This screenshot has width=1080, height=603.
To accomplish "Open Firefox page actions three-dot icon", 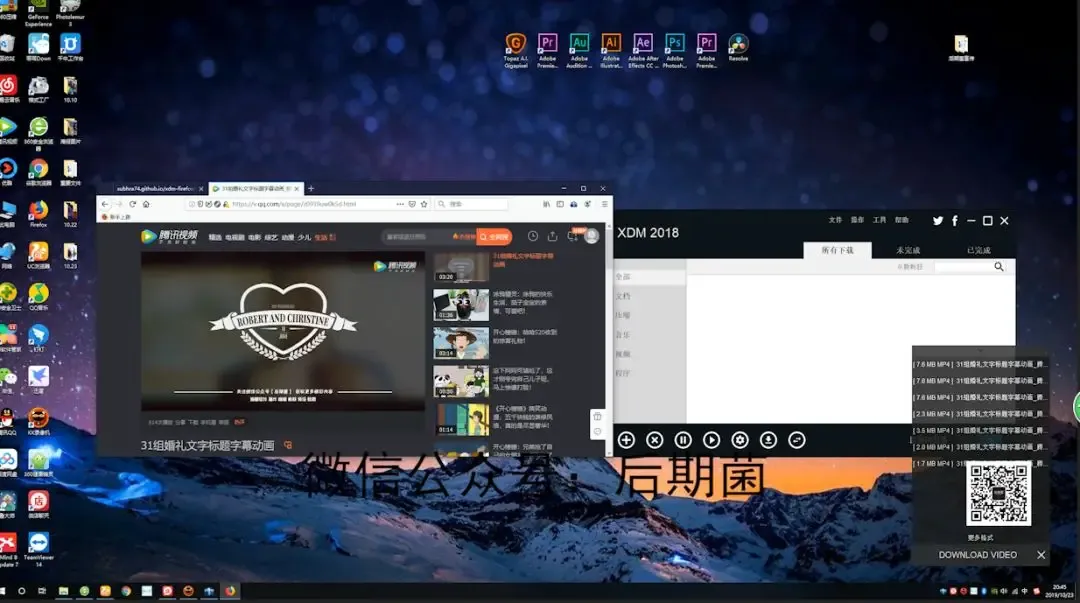I will 400,204.
